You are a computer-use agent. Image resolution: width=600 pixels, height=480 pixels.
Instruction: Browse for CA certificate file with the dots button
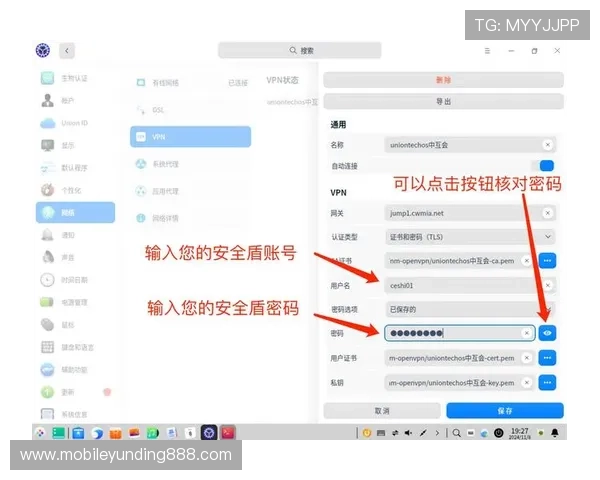547,261
